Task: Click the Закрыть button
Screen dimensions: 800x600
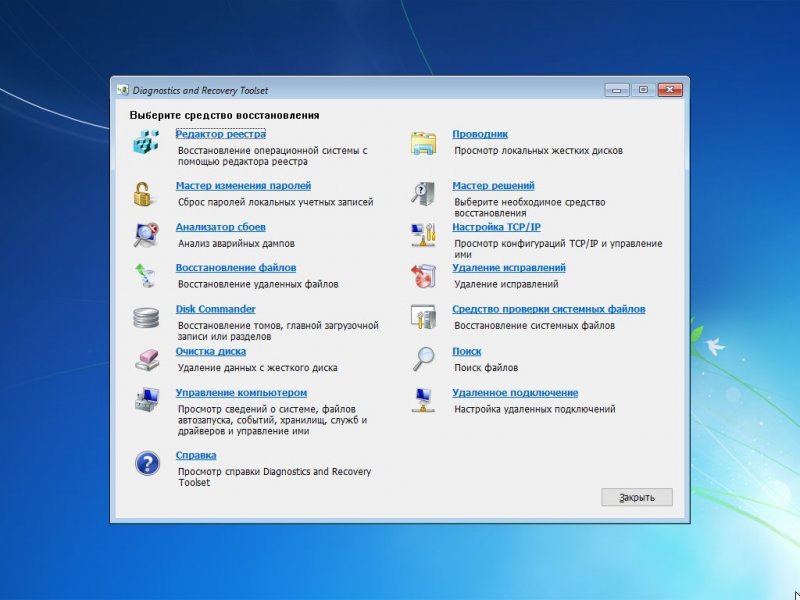Action: pyautogui.click(x=637, y=497)
